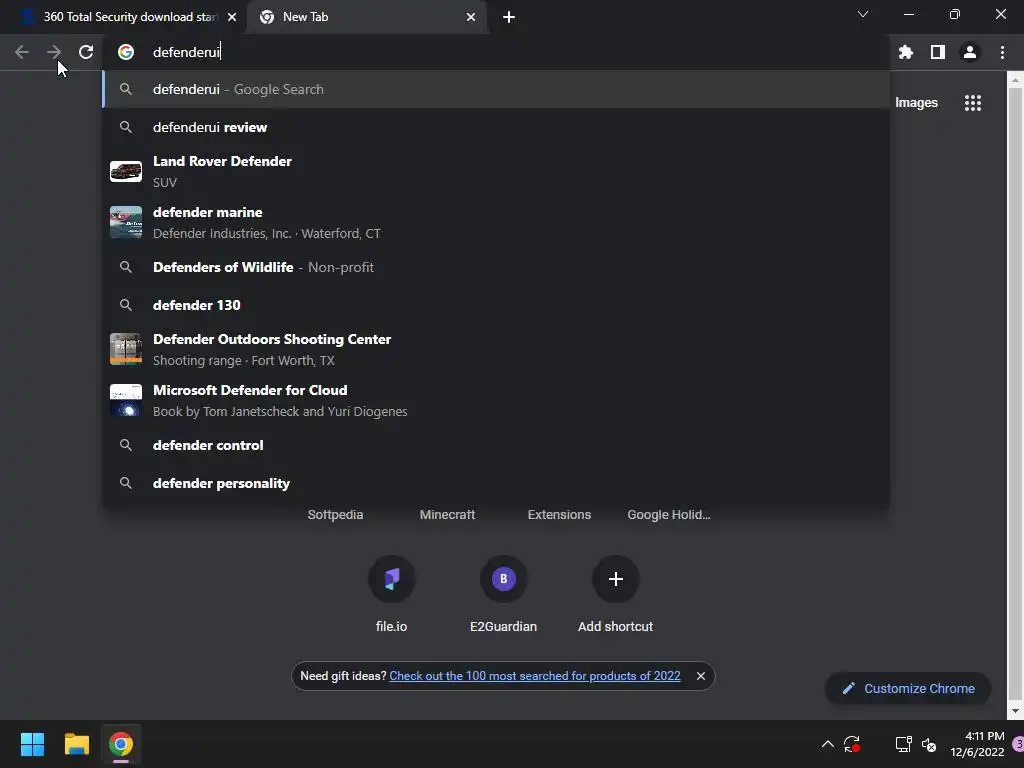Toggle the Chrome side panel icon
The height and width of the screenshot is (768, 1024).
pyautogui.click(x=938, y=52)
